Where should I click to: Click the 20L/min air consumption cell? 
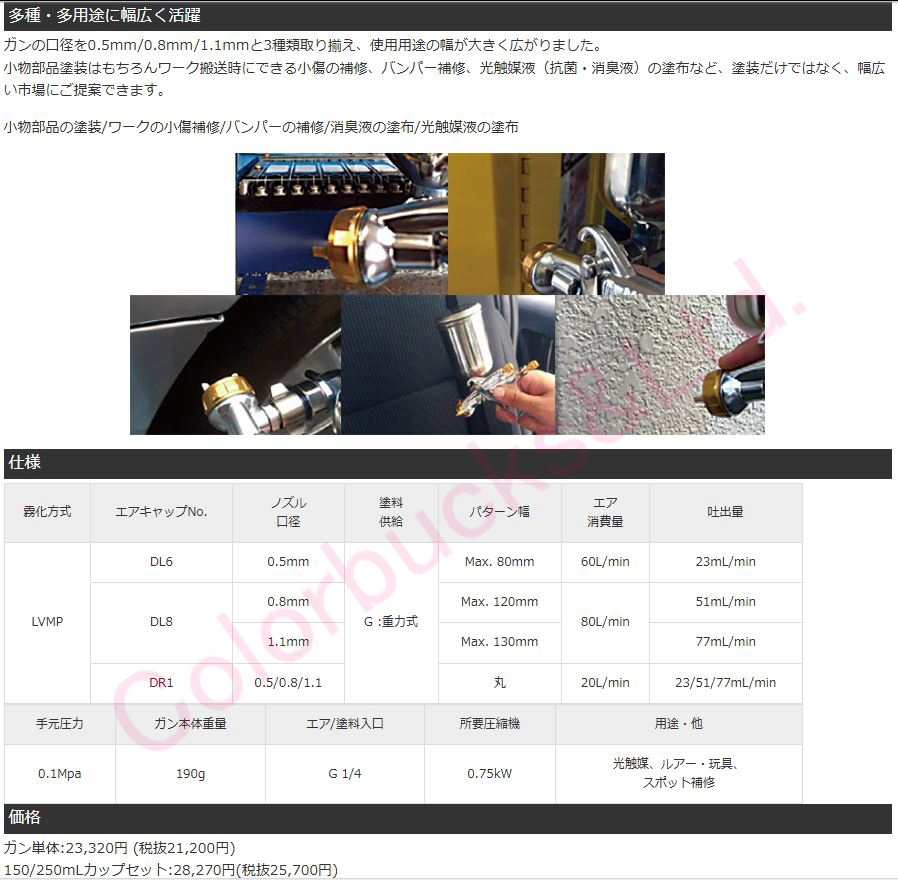pyautogui.click(x=605, y=683)
